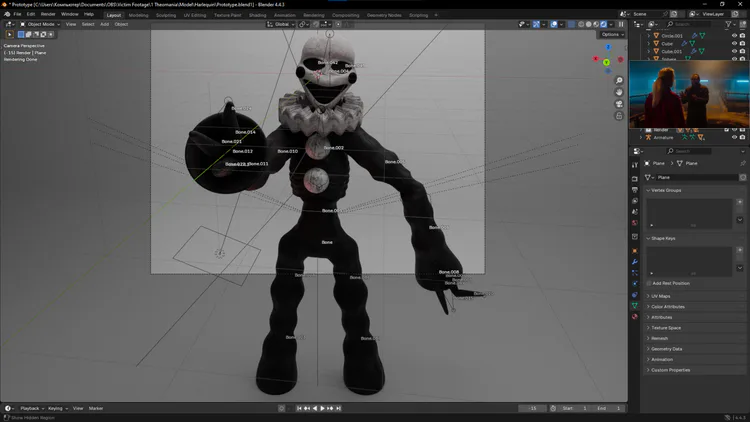Jump to the timeline start frame

pos(299,409)
